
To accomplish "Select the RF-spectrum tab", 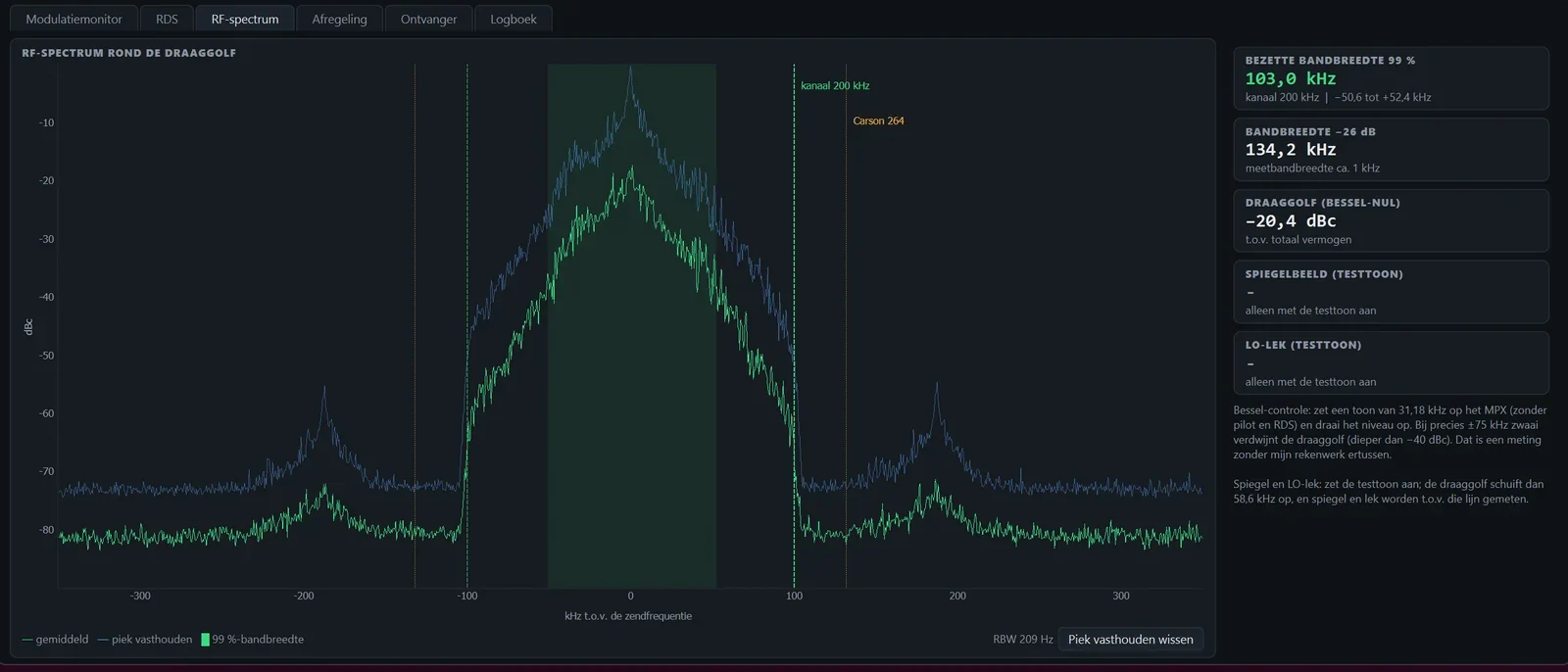I will [x=245, y=19].
